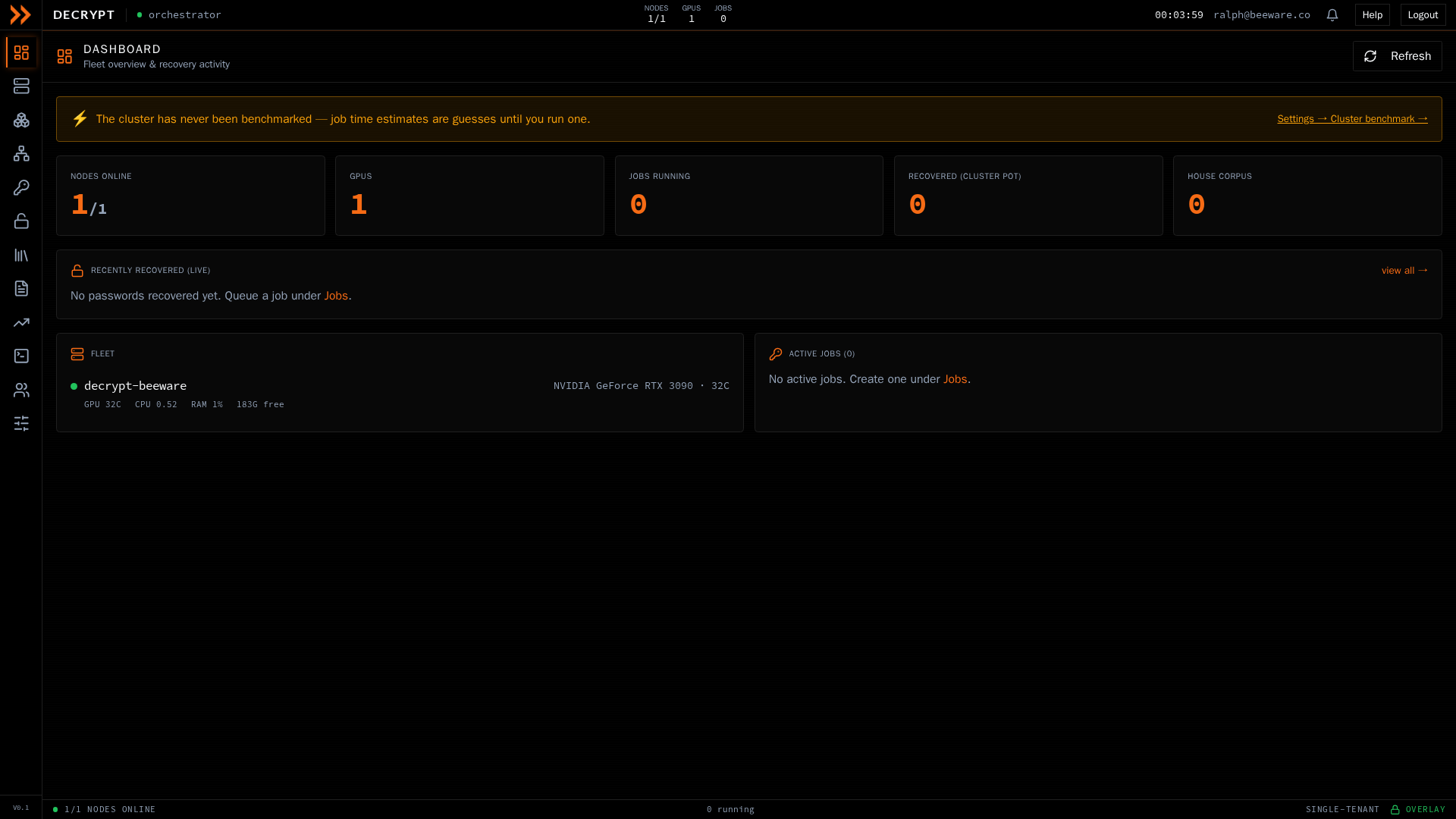The image size is (1456, 819).
Task: Open the library books icon in sidebar
Action: 21,256
